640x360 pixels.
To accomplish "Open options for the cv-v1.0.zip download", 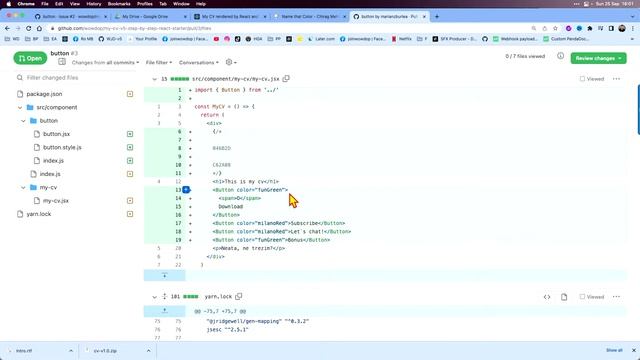I will (x=149, y=351).
